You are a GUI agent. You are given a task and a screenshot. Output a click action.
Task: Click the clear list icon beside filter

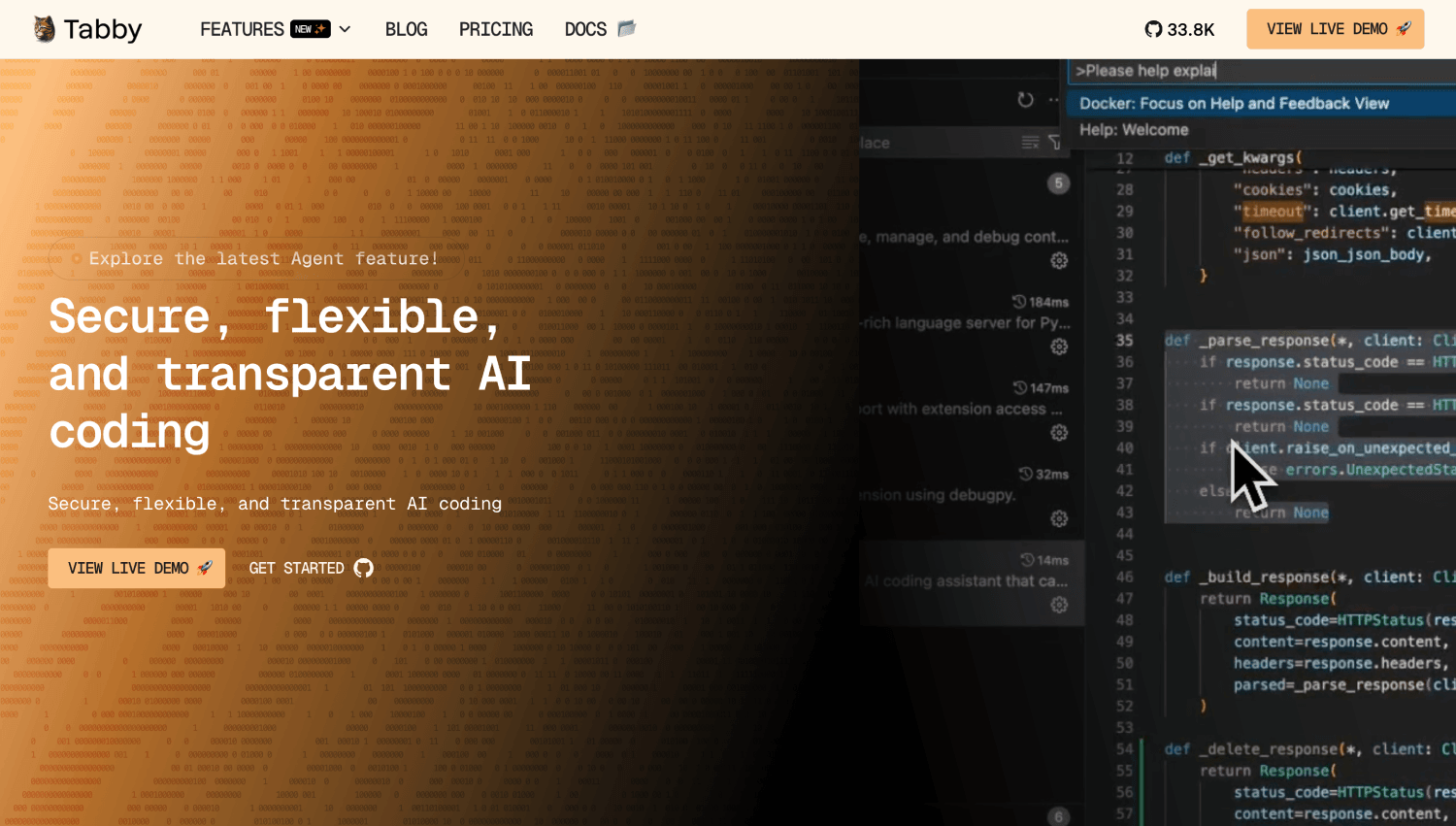pyautogui.click(x=1030, y=143)
